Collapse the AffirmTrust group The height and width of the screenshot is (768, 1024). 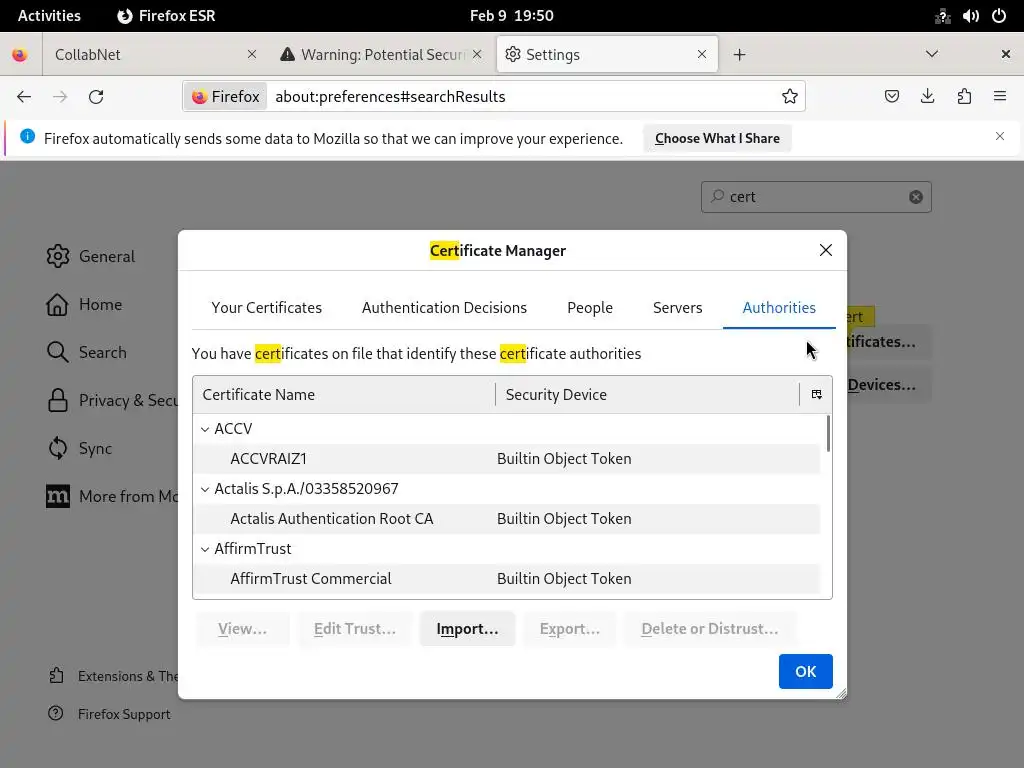205,549
